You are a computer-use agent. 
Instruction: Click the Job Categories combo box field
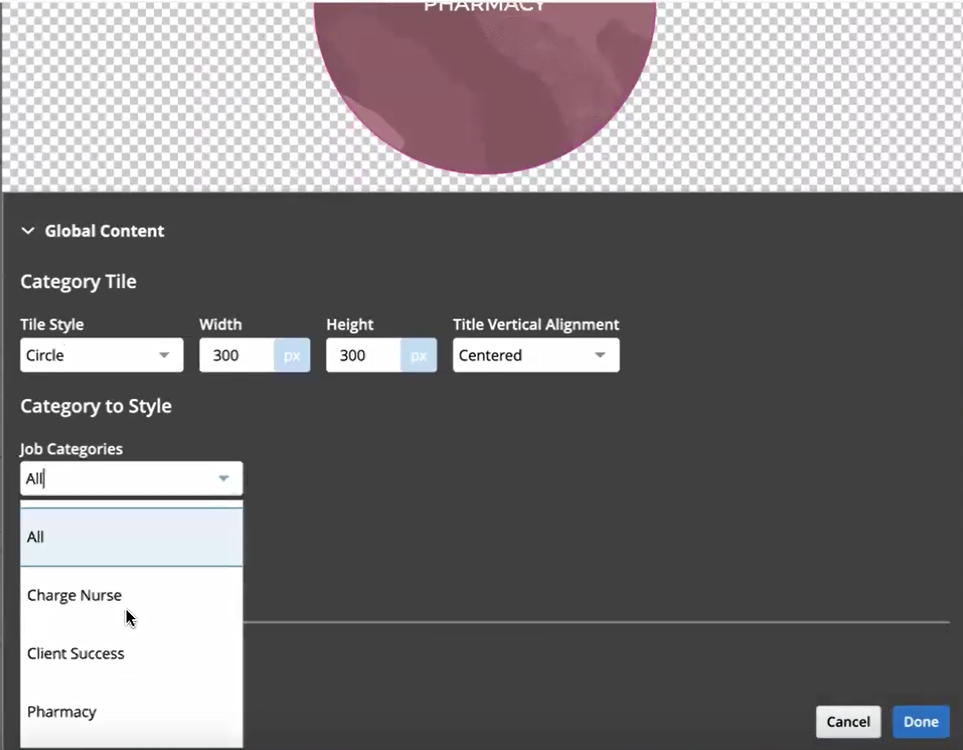click(x=131, y=479)
